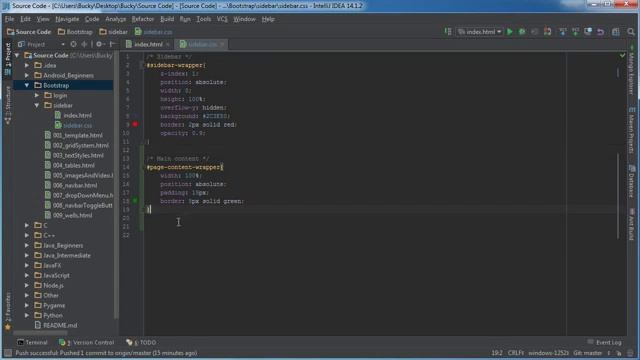Collapse the Bootstrap folder
The width and height of the screenshot is (640, 360).
coord(27,85)
